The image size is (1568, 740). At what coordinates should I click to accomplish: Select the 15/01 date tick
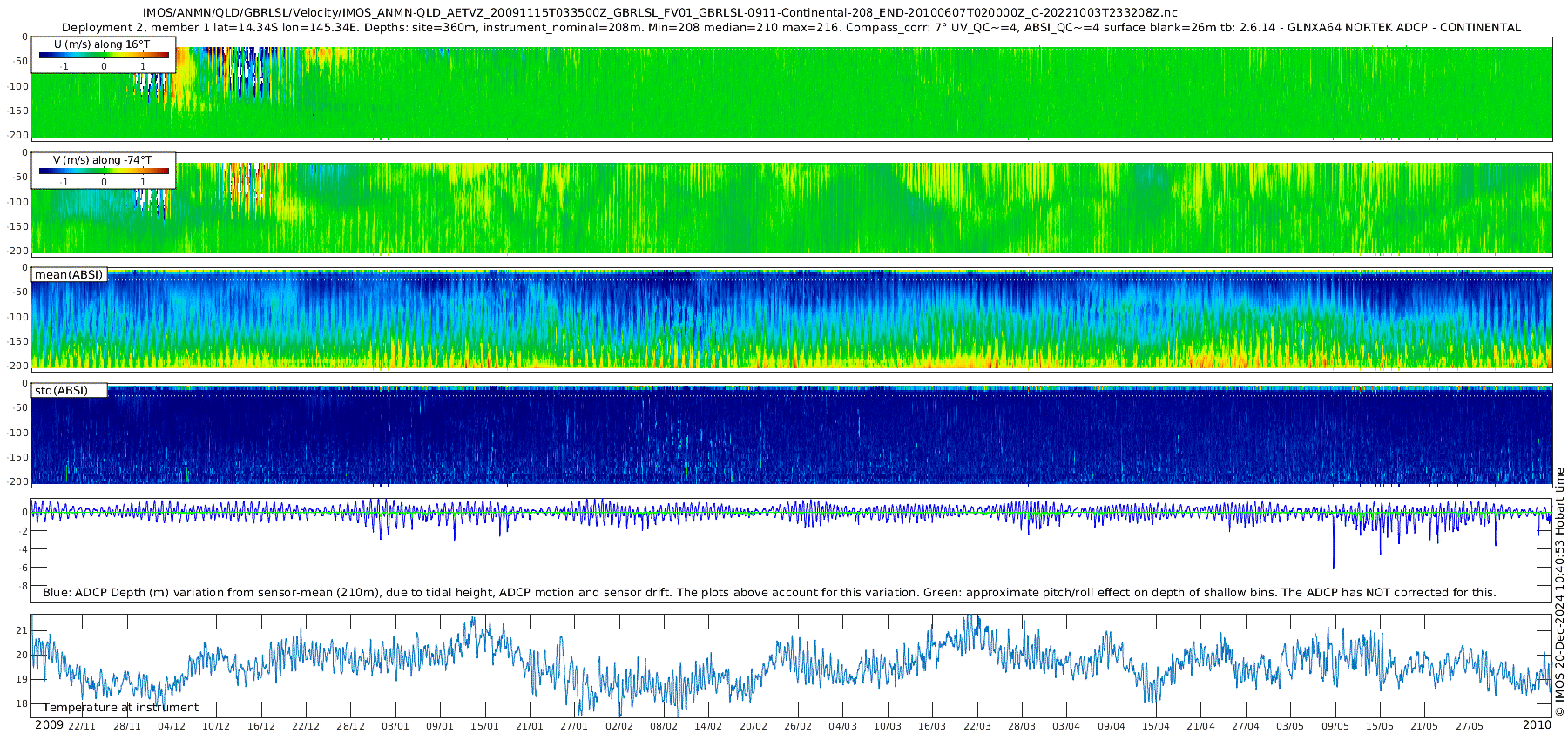coord(484,726)
